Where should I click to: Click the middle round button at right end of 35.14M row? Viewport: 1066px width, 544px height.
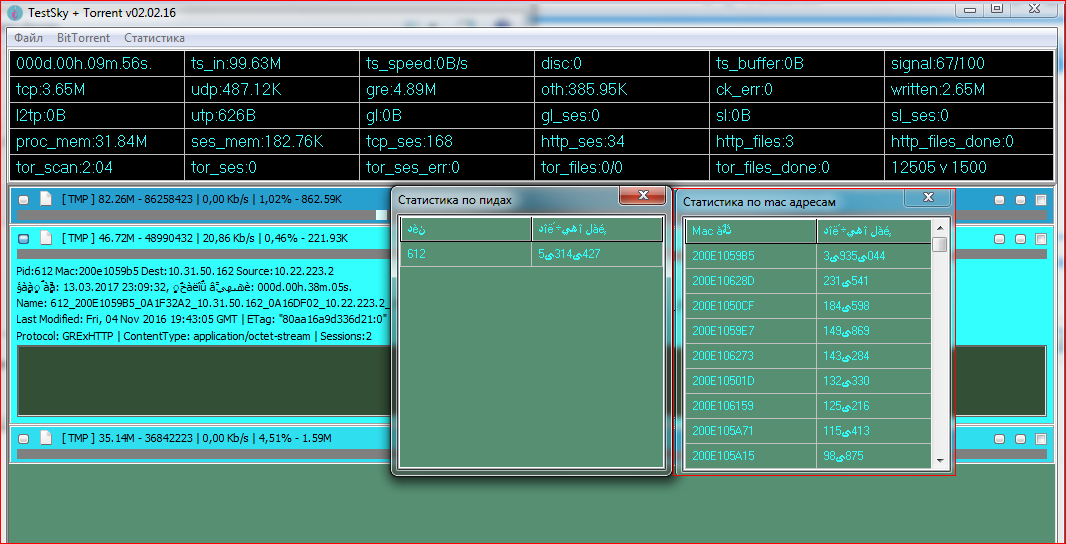tap(1020, 438)
